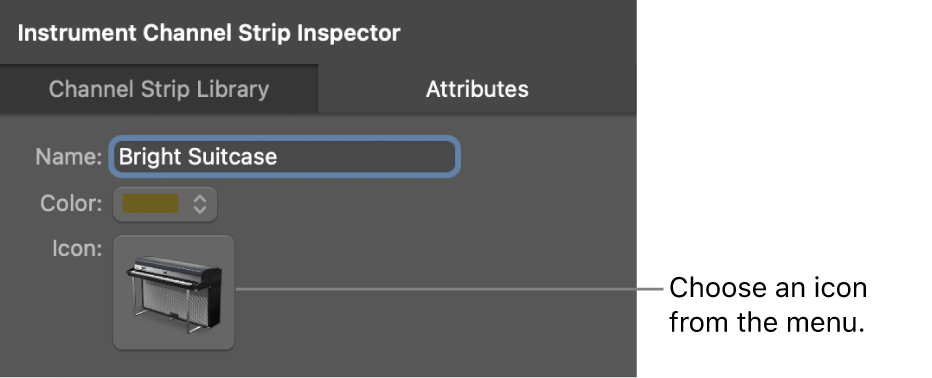932x378 pixels.
Task: Click the callout line next to icon
Action: point(449,289)
